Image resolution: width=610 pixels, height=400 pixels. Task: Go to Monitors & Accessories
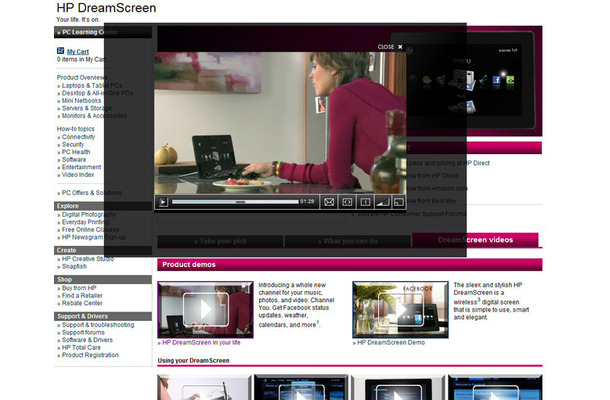(x=94, y=116)
